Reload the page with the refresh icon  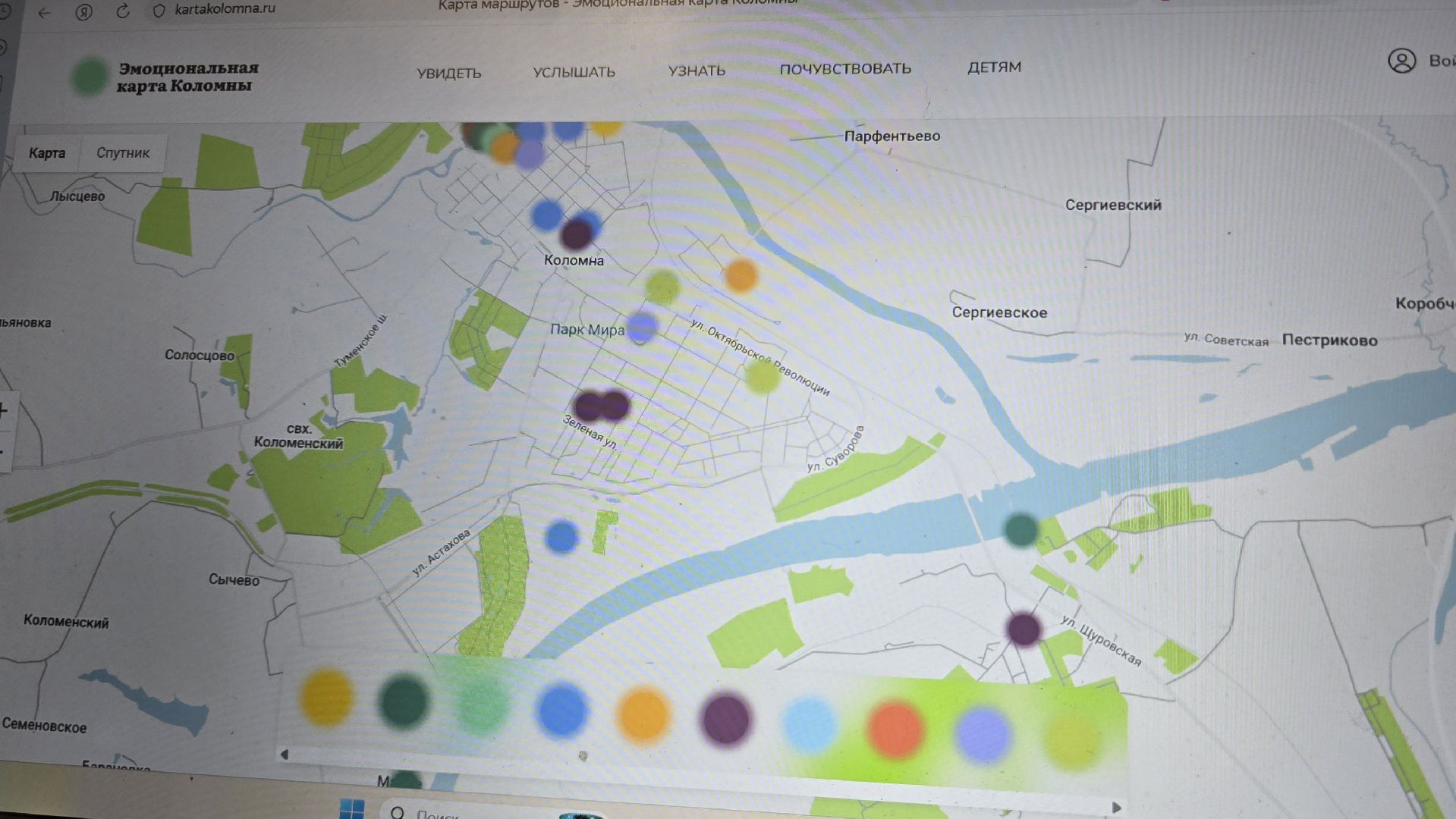[x=122, y=11]
